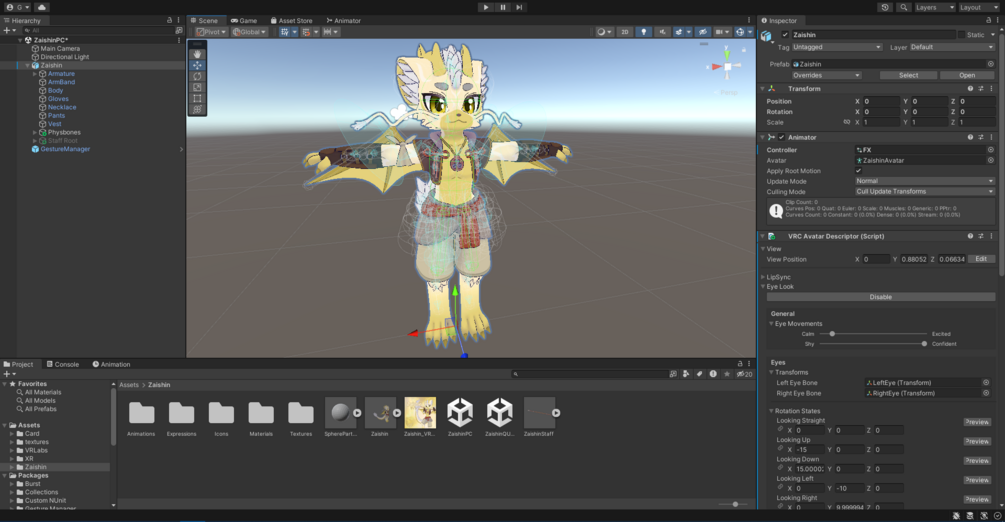The height and width of the screenshot is (522, 1005).
Task: Adjust the Project asset icon size slider
Action: pyautogui.click(x=731, y=504)
